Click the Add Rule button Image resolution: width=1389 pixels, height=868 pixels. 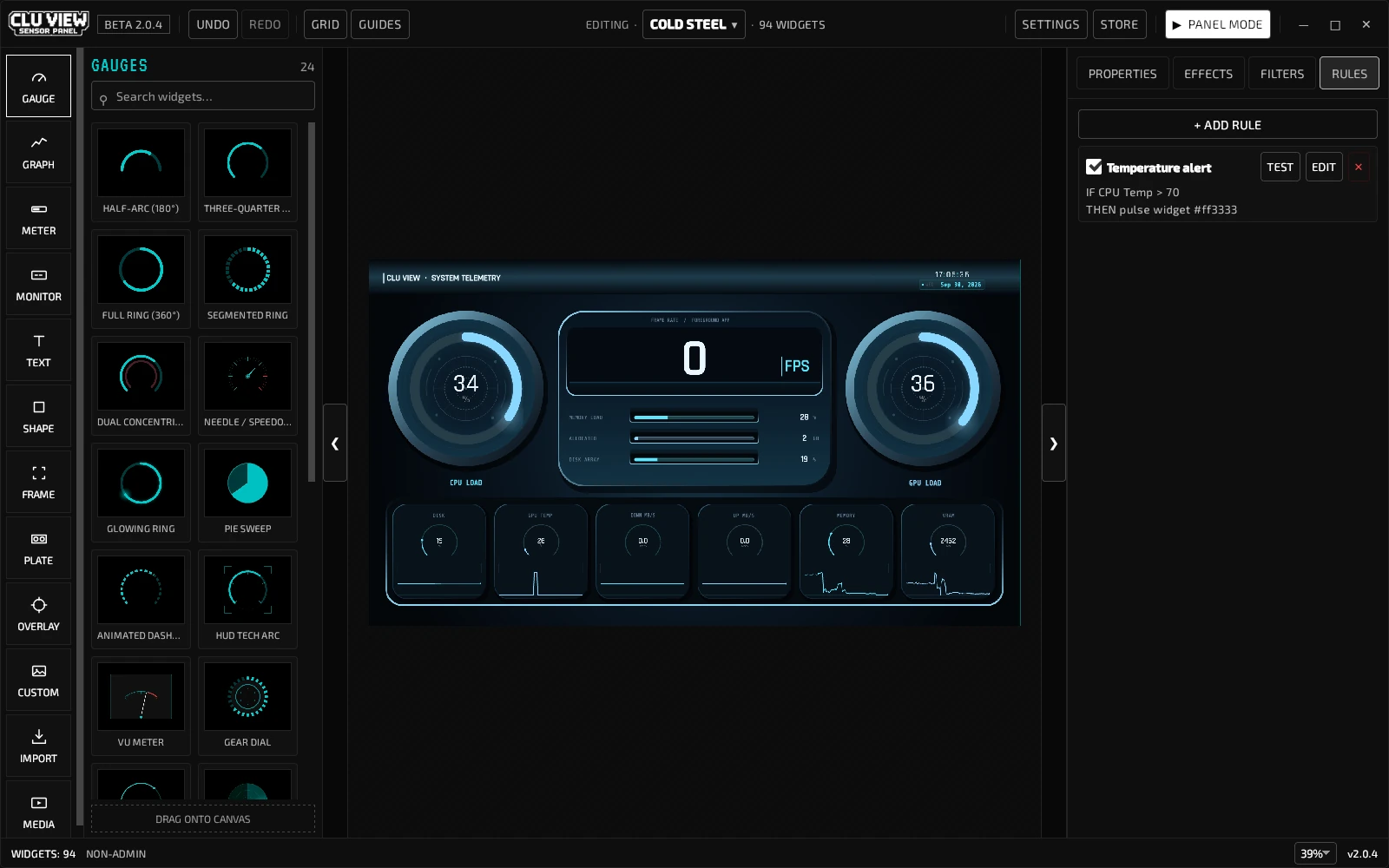click(1228, 124)
